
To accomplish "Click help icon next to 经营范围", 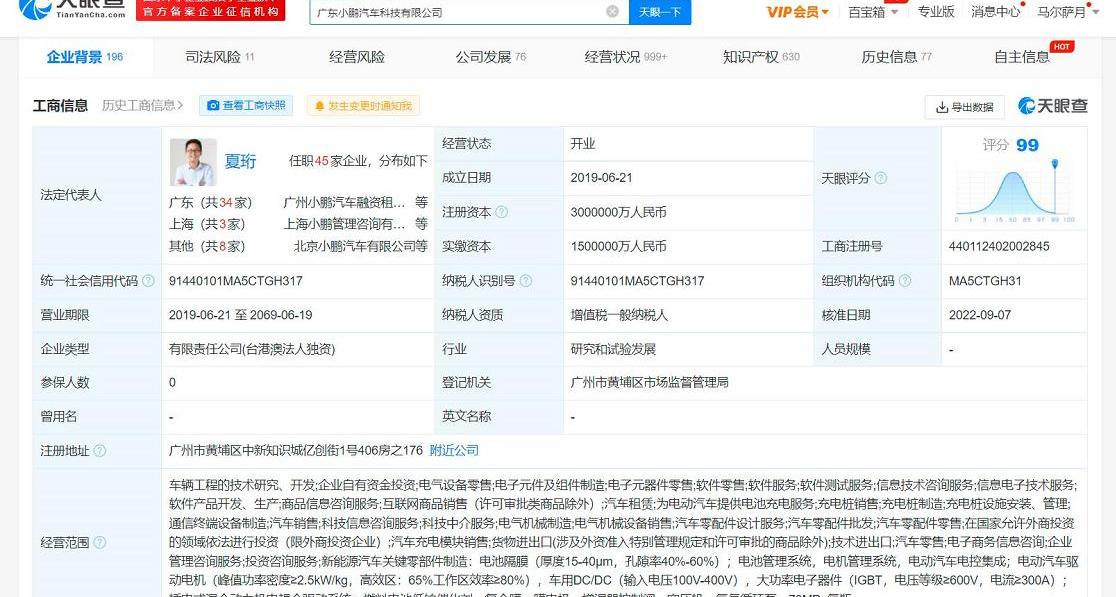I will (x=100, y=542).
